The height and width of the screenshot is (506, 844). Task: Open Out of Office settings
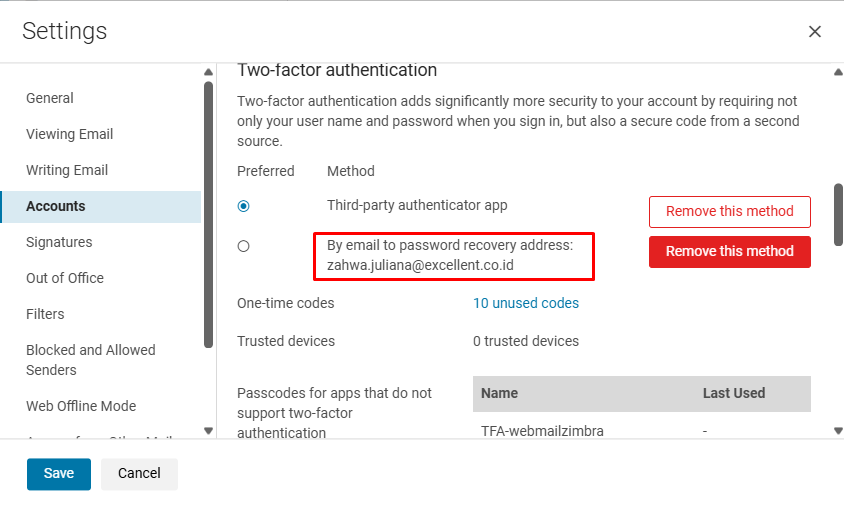(65, 278)
